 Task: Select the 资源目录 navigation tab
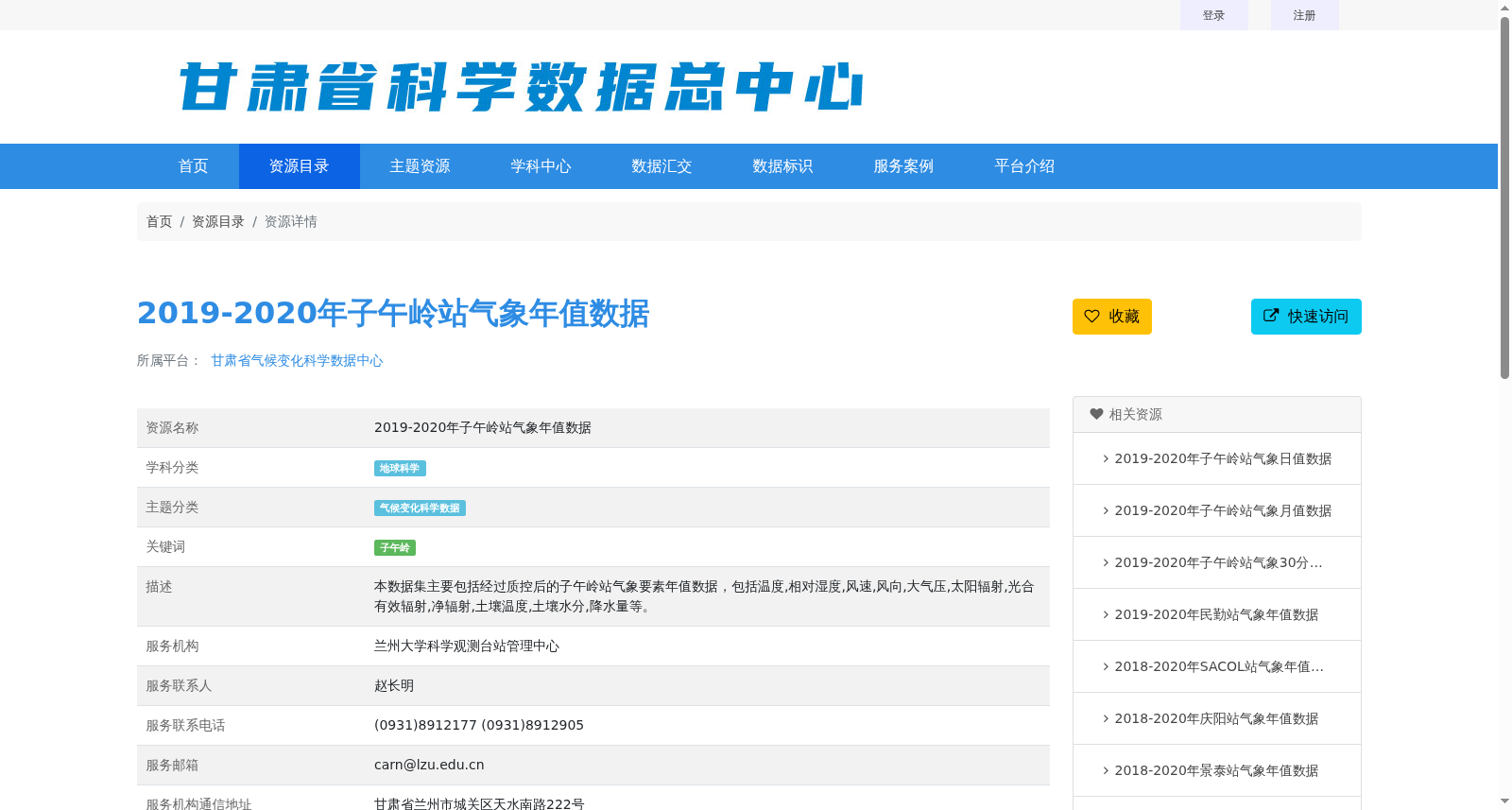[300, 166]
